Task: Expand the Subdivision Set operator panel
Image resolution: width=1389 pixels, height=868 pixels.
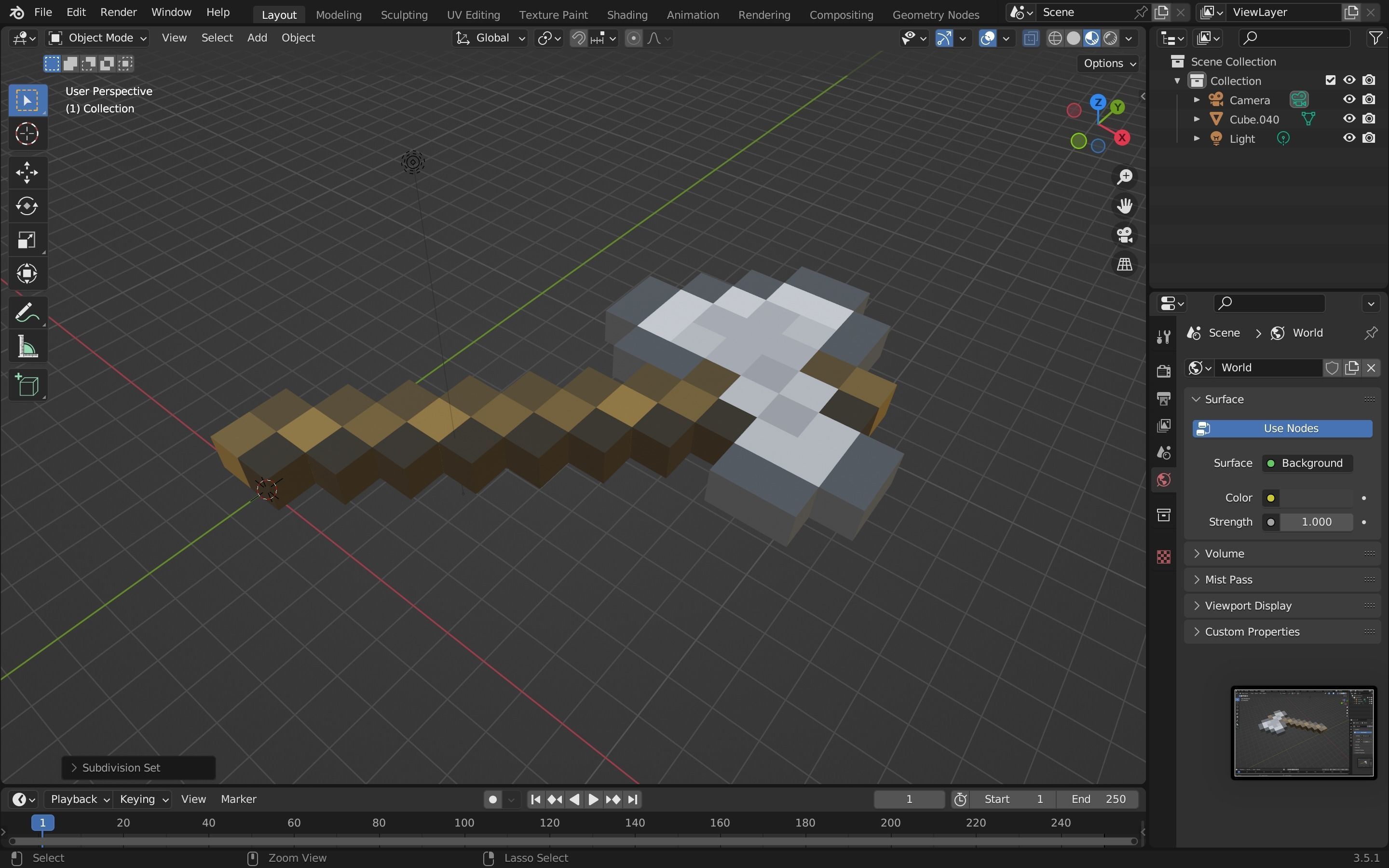Action: [x=138, y=768]
